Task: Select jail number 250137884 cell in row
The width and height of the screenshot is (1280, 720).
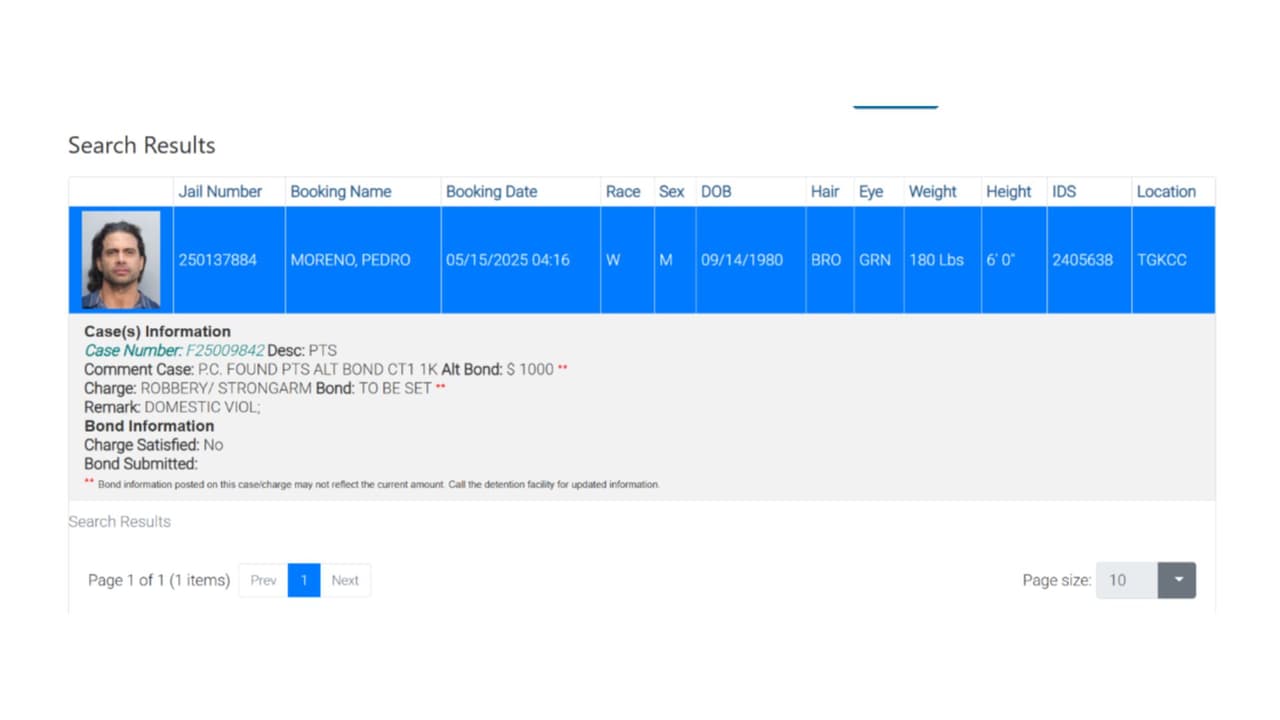Action: point(218,260)
